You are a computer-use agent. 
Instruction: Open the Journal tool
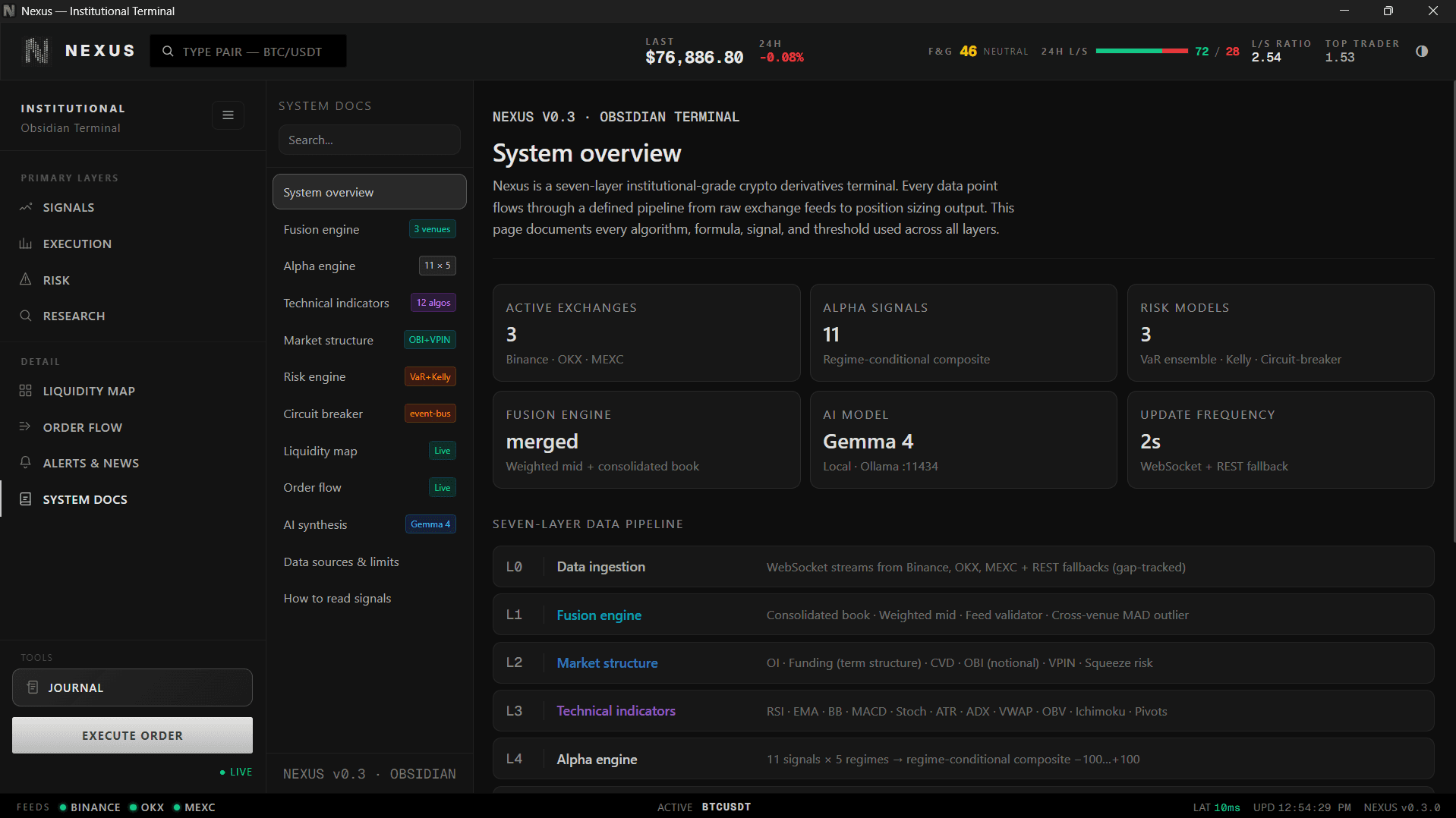point(132,687)
